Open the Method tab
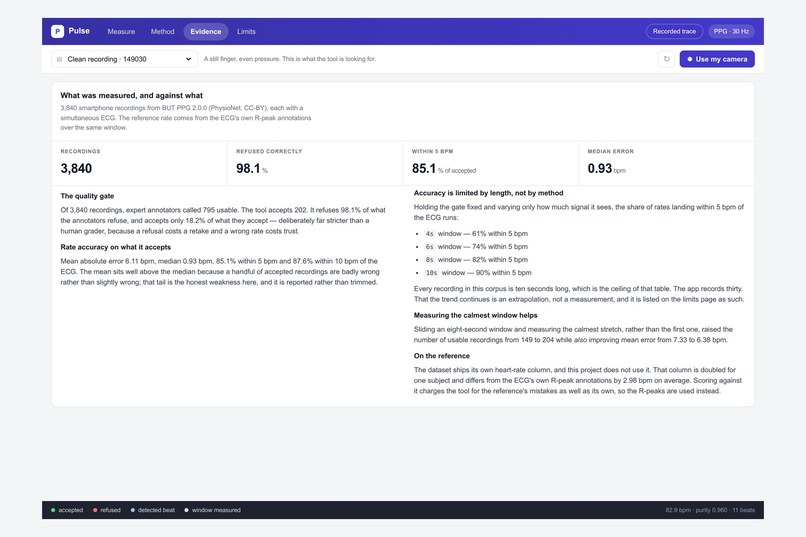 tap(162, 31)
